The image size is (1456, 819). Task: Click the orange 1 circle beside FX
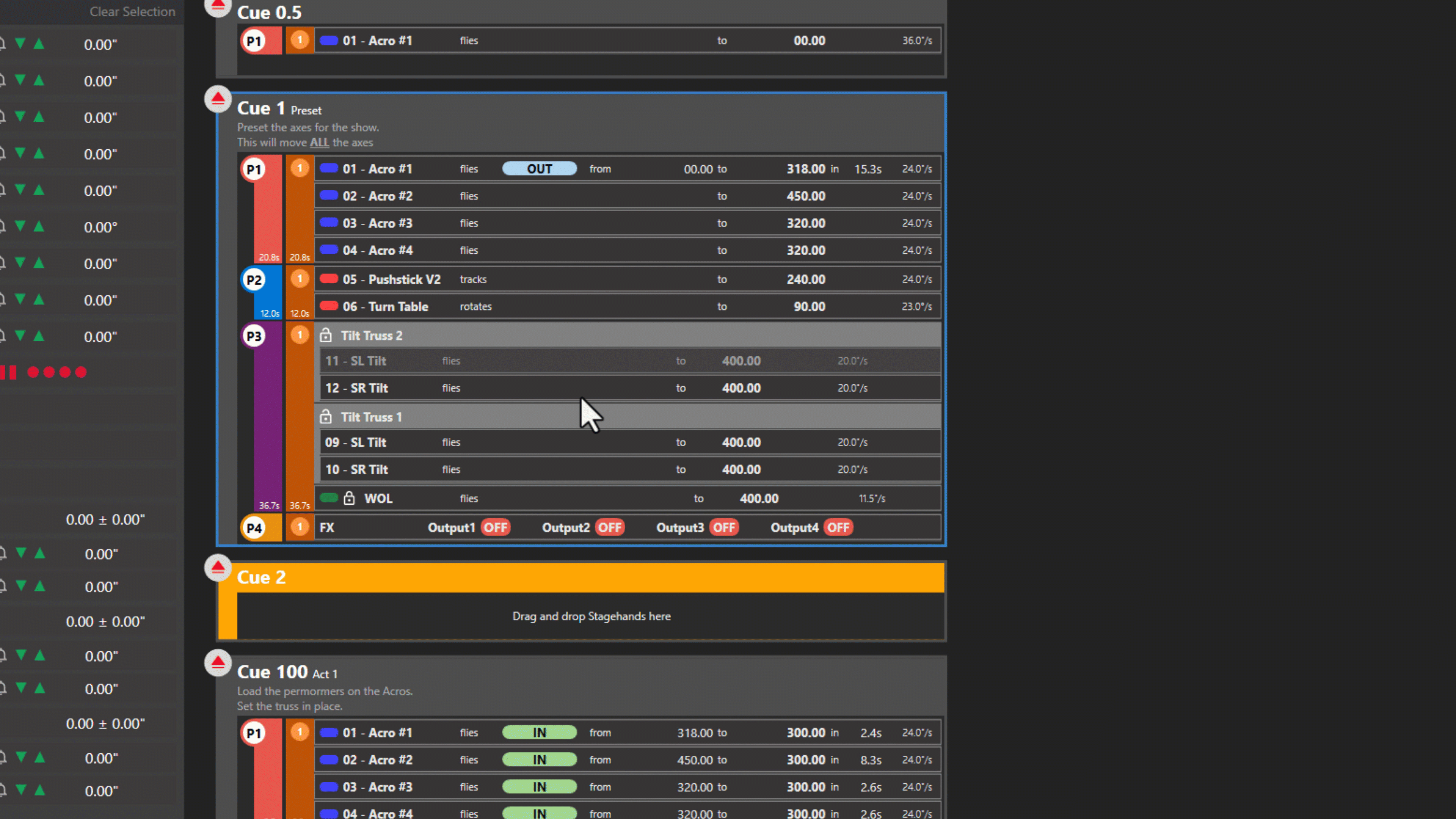coord(300,527)
